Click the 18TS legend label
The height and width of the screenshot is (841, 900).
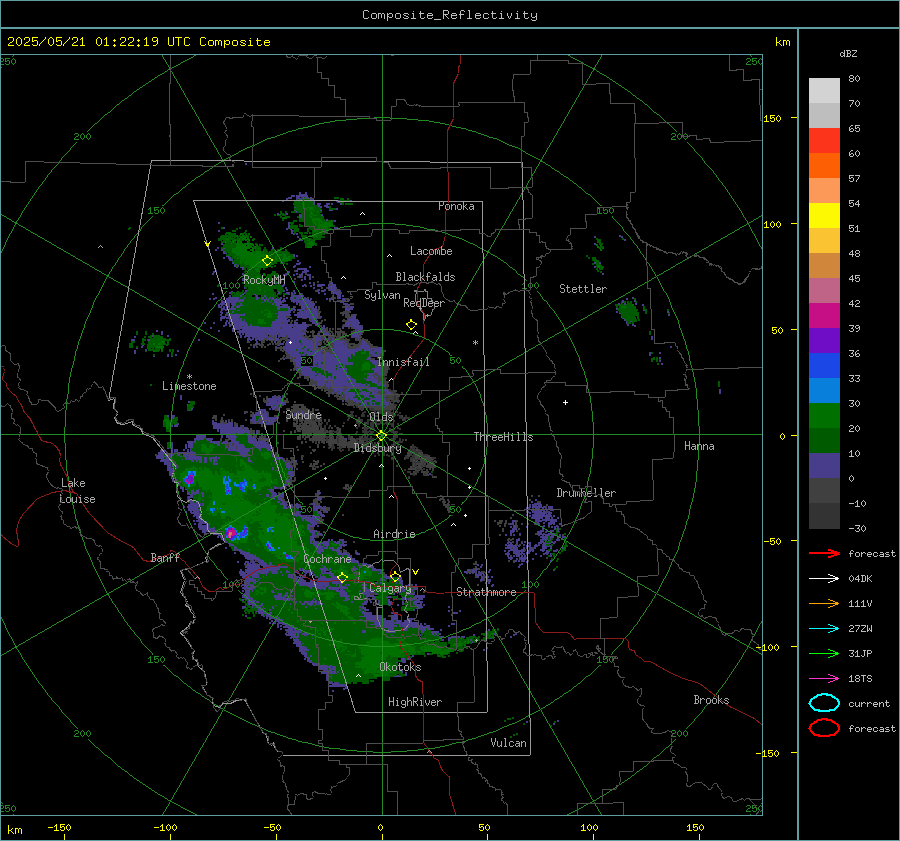pos(860,679)
